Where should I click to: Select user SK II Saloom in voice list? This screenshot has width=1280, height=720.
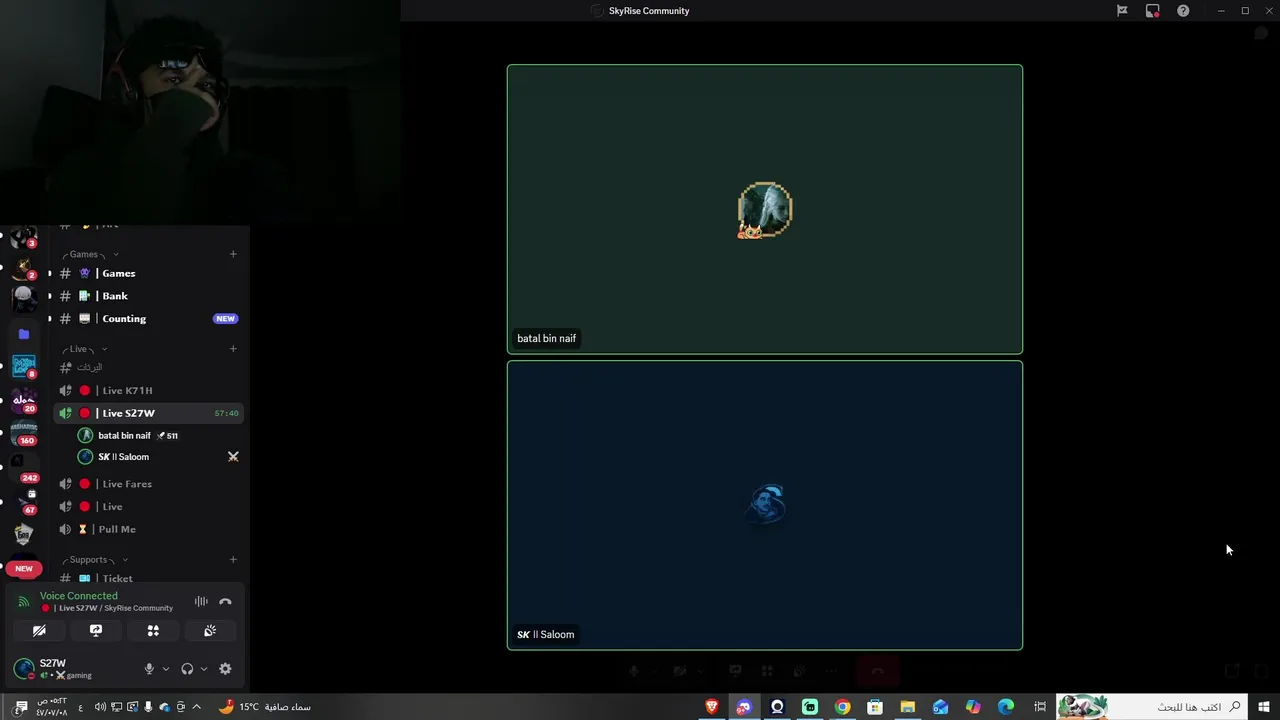pos(123,457)
